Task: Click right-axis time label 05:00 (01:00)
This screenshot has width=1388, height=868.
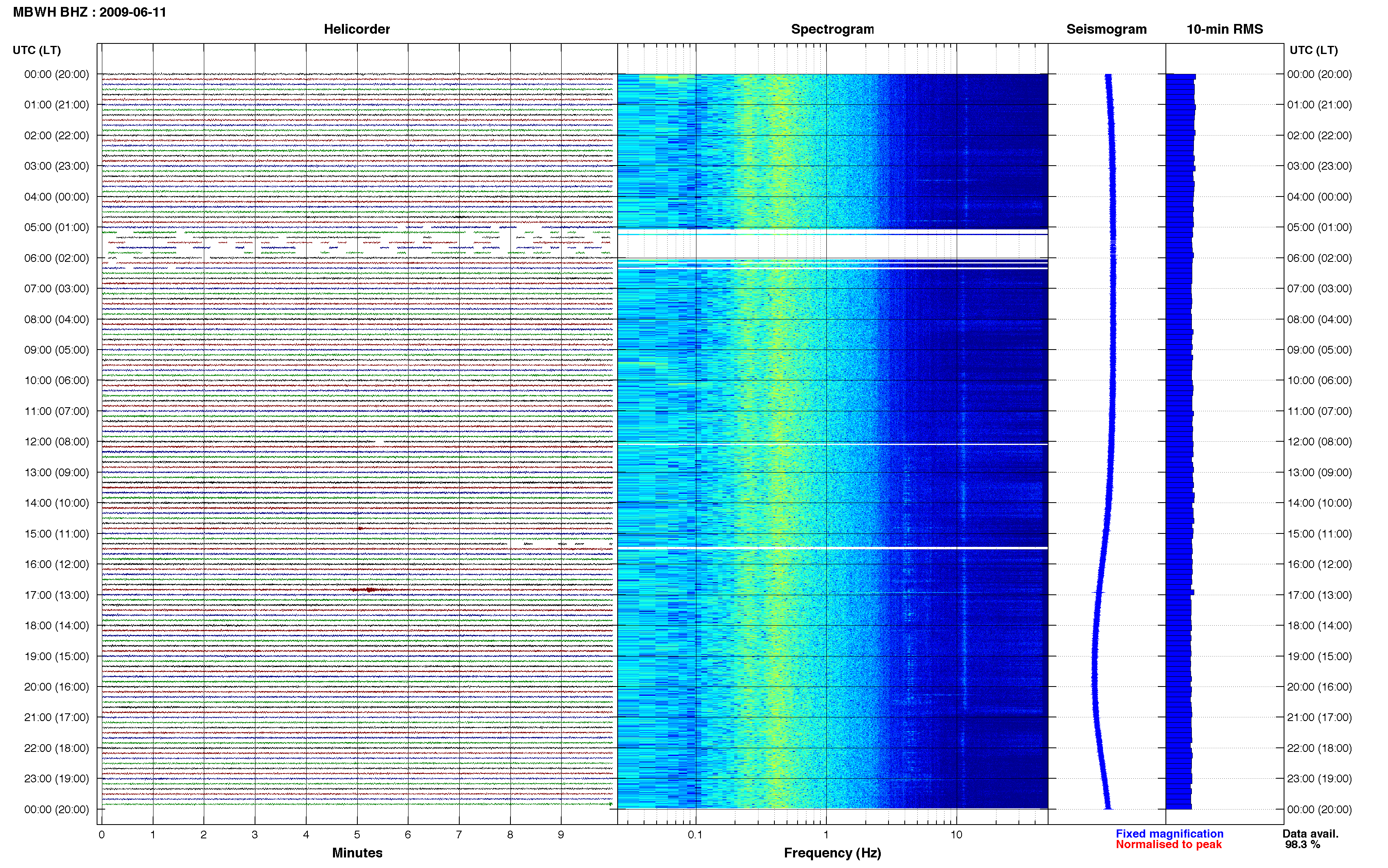Action: [1319, 227]
